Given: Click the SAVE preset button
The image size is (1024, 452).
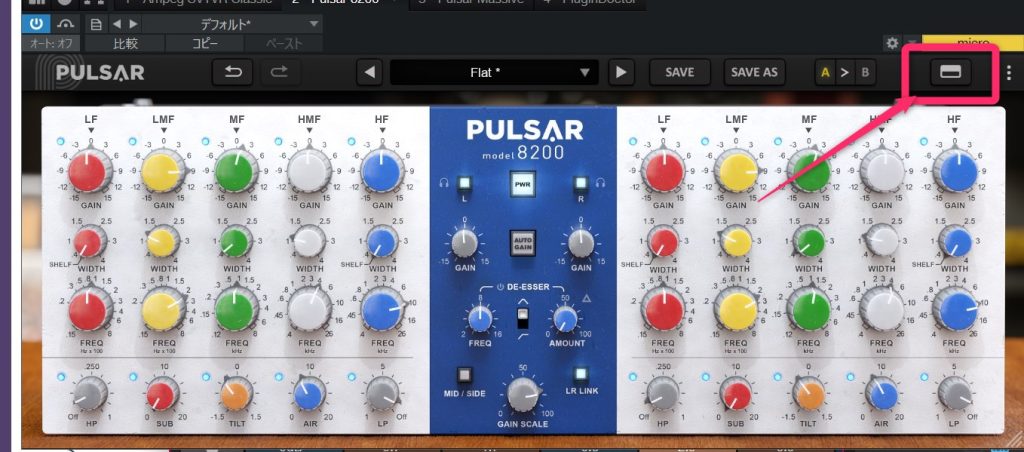Looking at the screenshot, I should tap(680, 73).
